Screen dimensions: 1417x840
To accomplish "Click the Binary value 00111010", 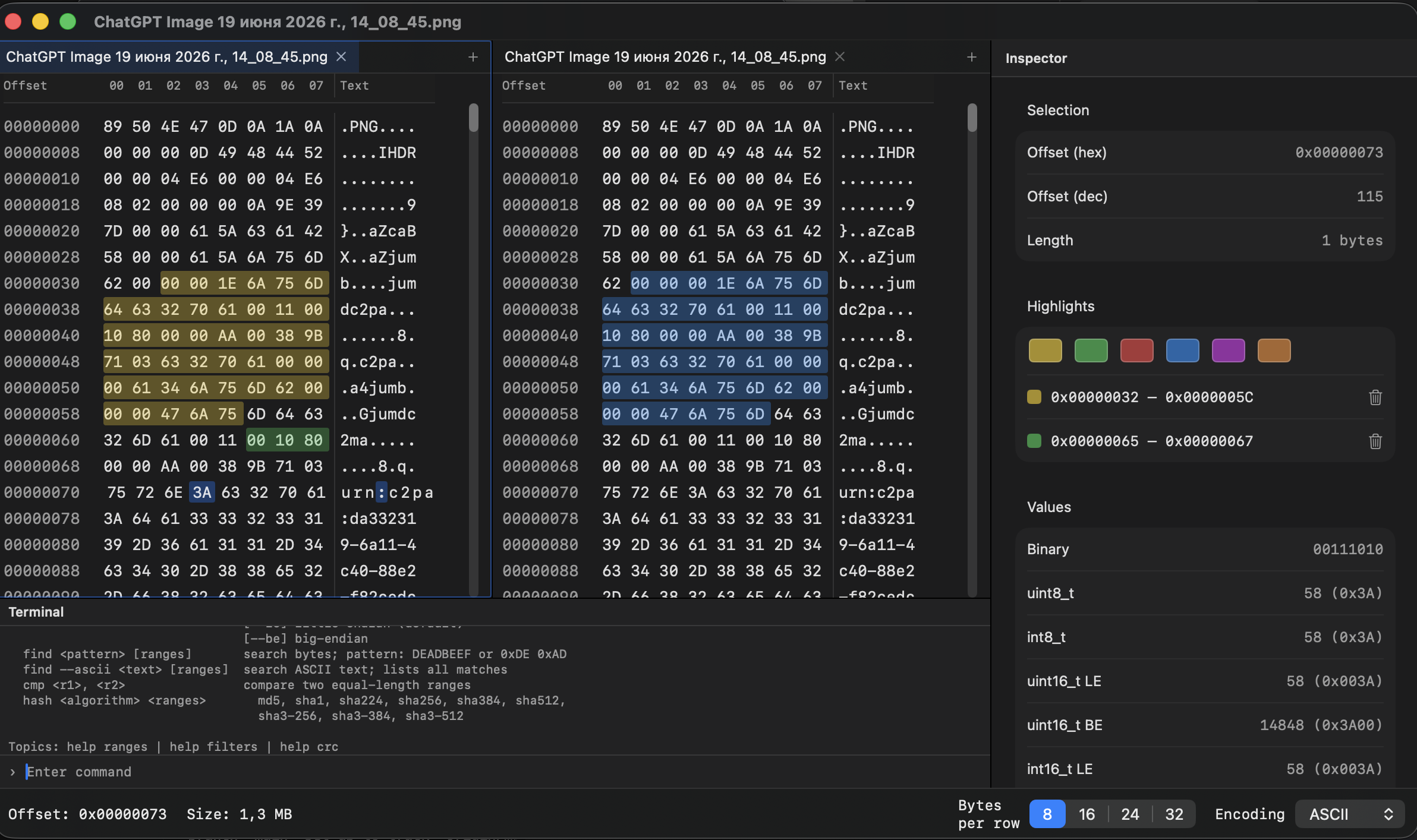I will 1348,549.
